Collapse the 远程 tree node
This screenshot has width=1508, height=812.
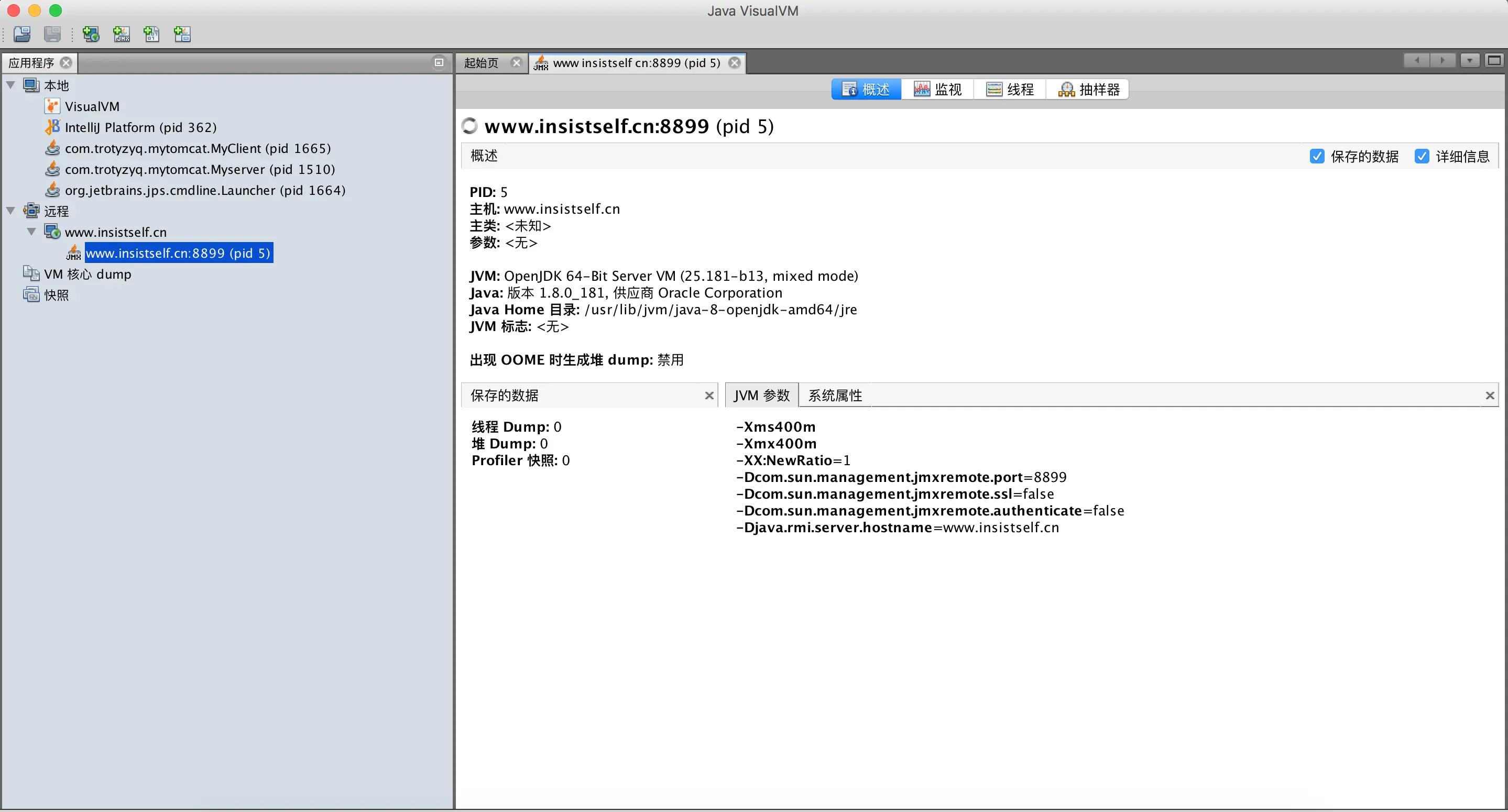click(10, 211)
